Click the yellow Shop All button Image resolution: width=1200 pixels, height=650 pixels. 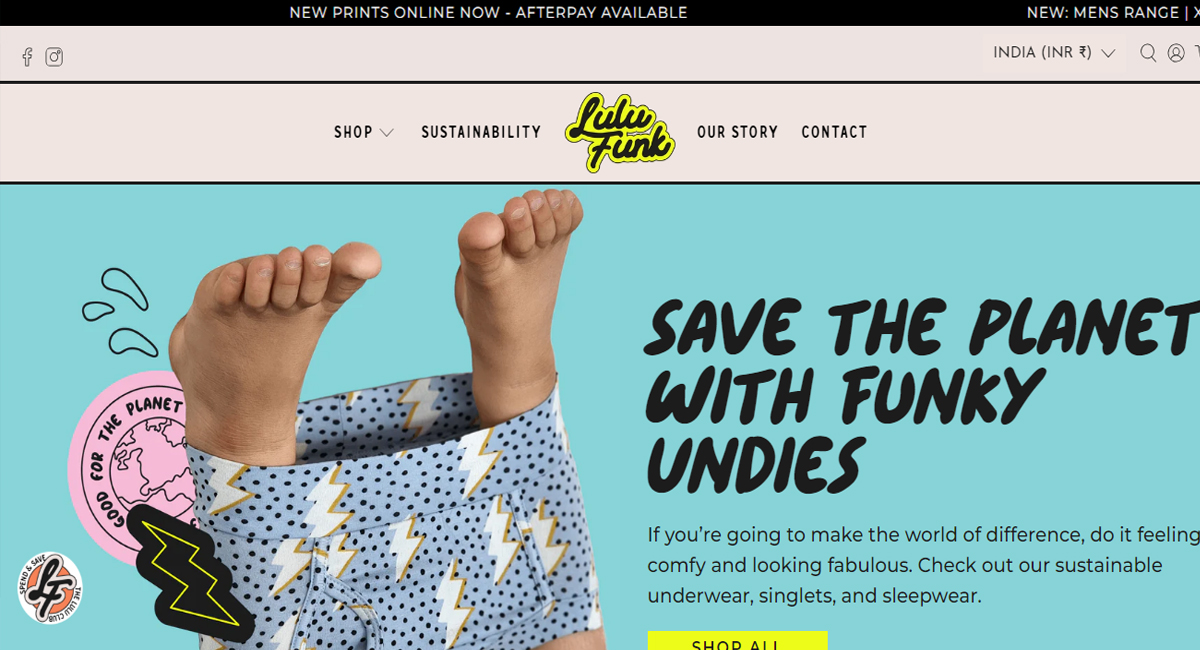coord(737,640)
